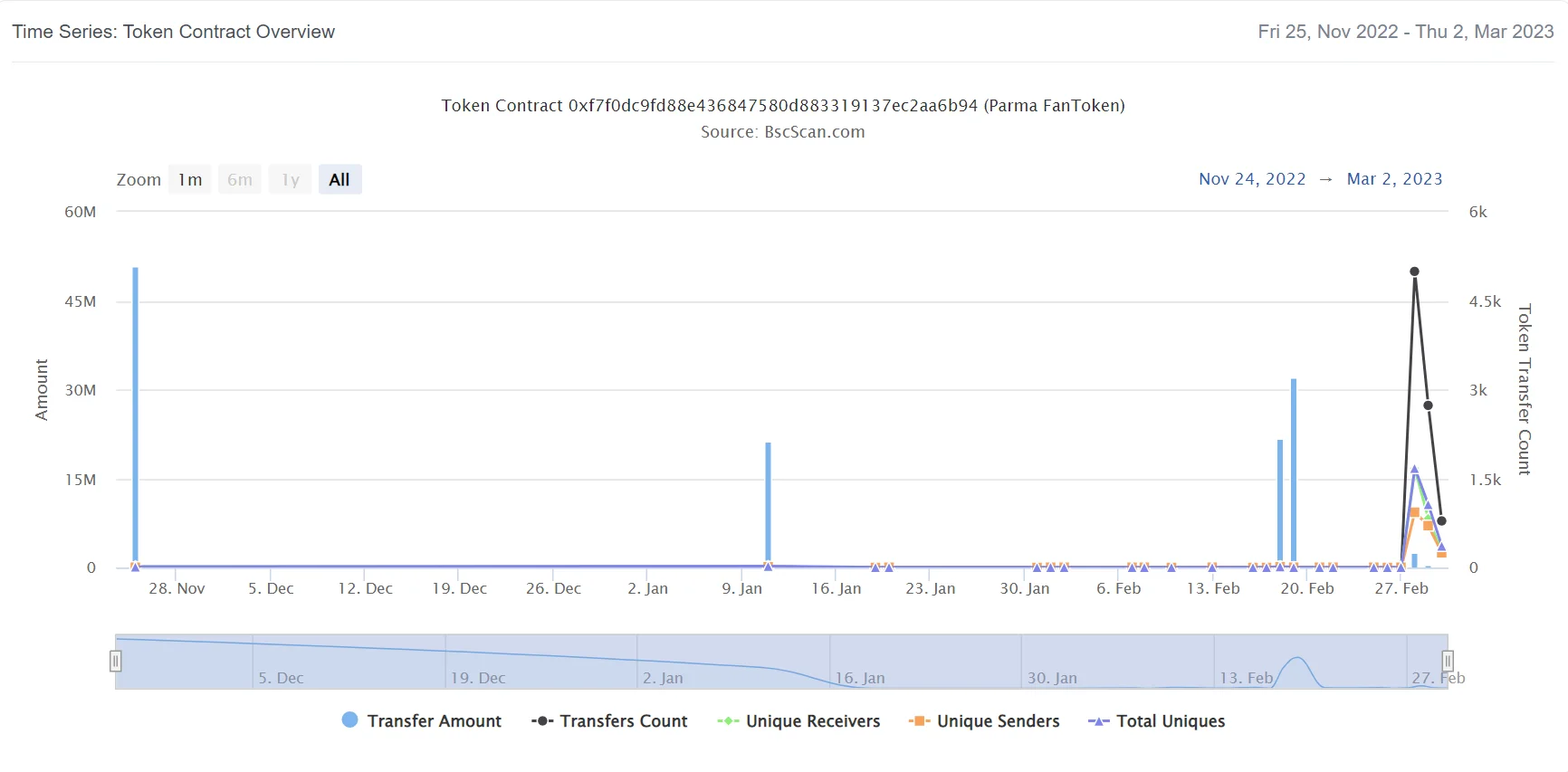Open the Mar 2, 2023 end date field
Image resolution: width=1568 pixels, height=772 pixels.
[x=1394, y=179]
